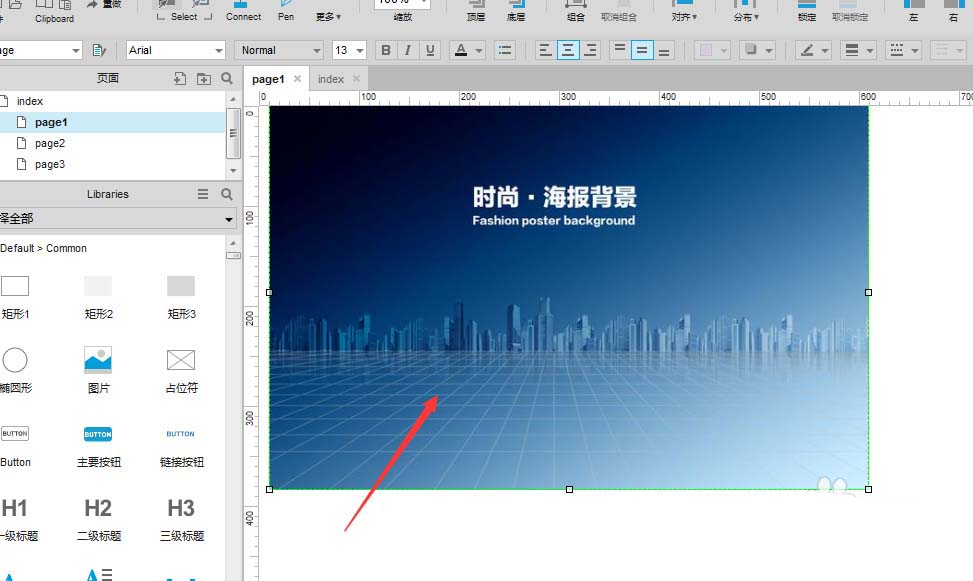Viewport: 973px width, 581px height.
Task: Toggle underline text formatting
Action: (429, 50)
